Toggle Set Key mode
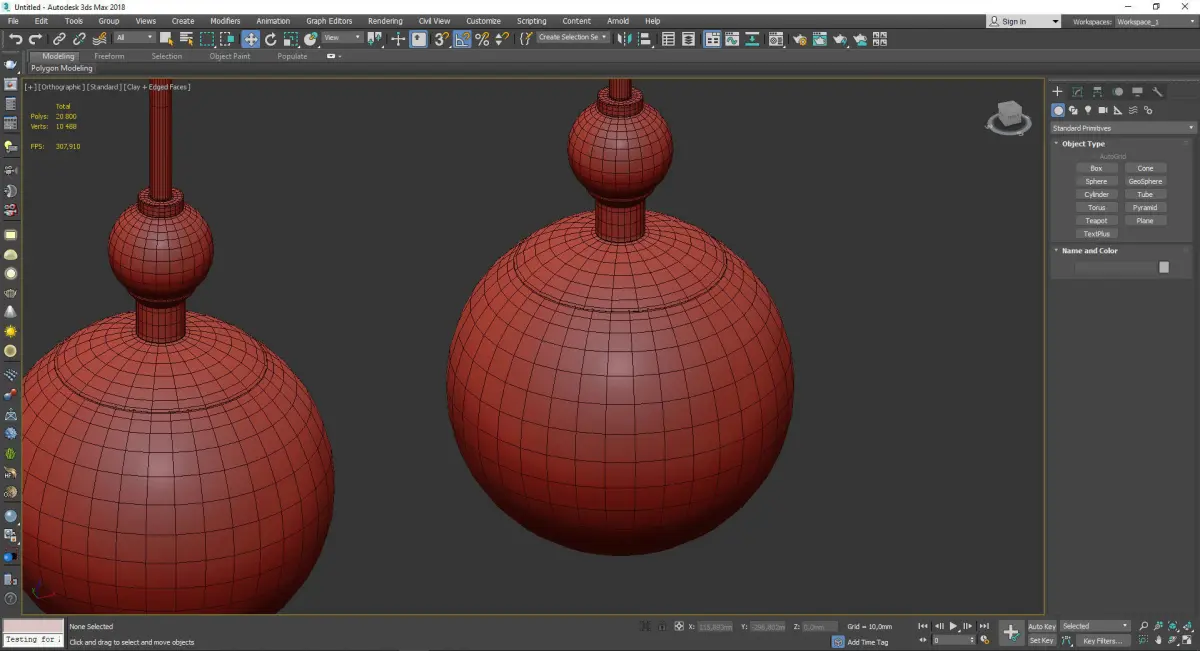Screen dimensions: 1200x651 pos(1041,640)
